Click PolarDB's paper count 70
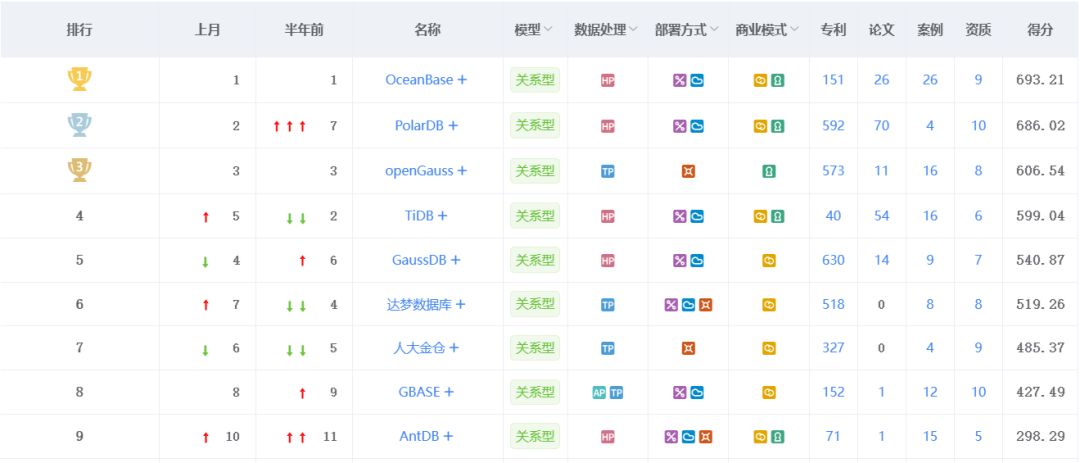This screenshot has height=463, width=1080. coord(882,126)
